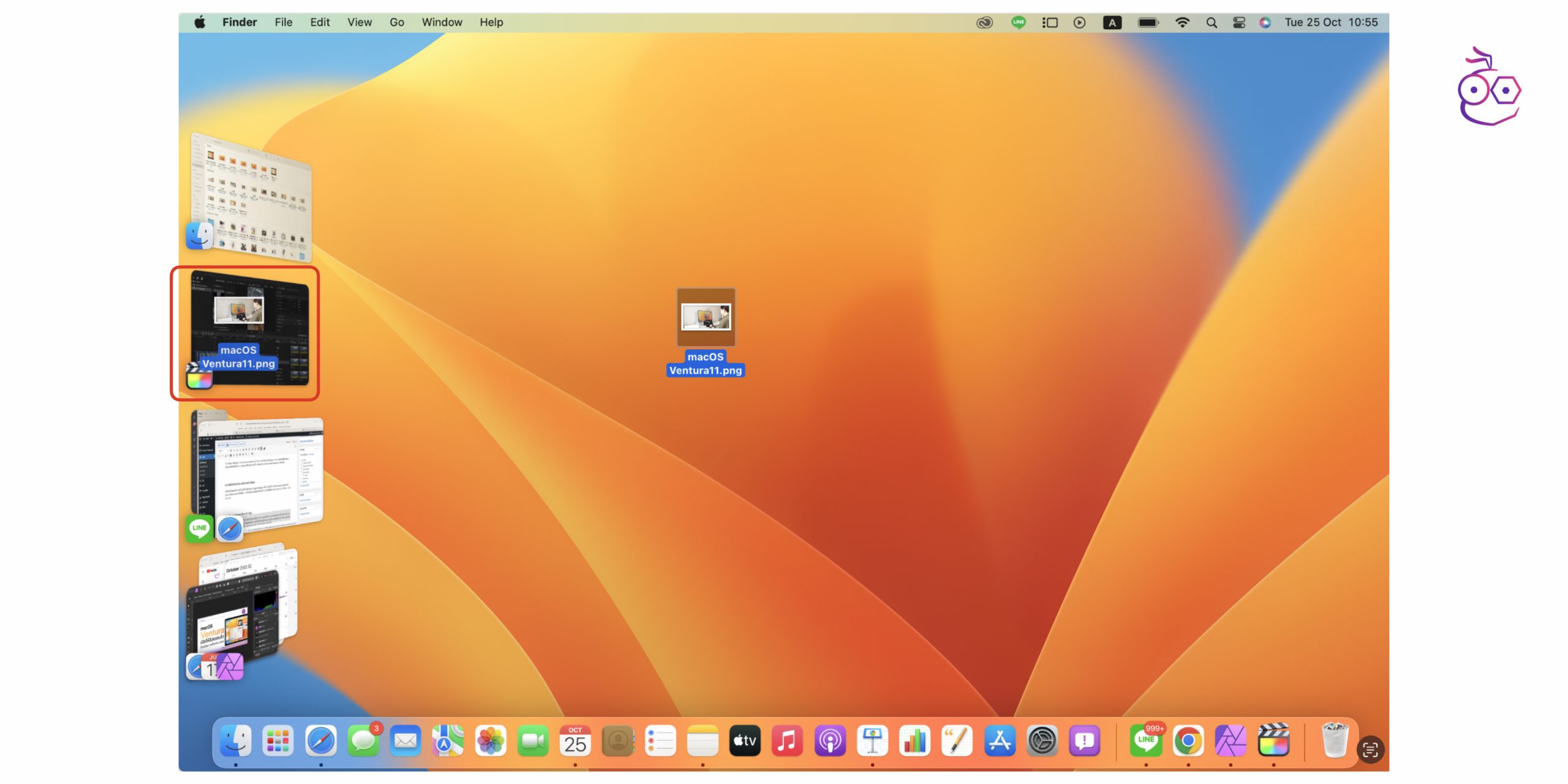Viewport: 1568px width, 784px height.
Task: Launch Keynote from the Dock
Action: click(x=872, y=742)
